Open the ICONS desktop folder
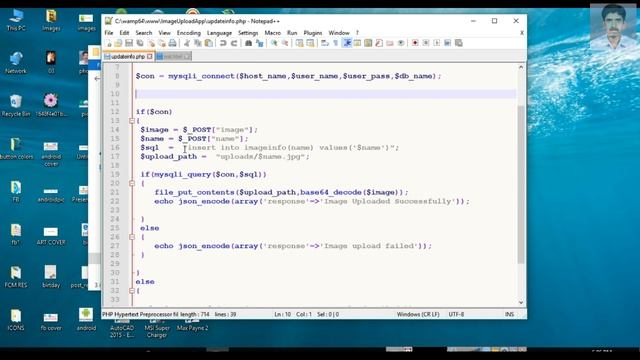 click(16, 320)
